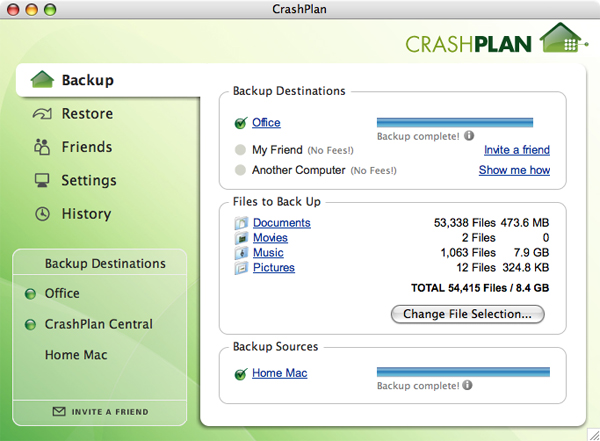This screenshot has width=600, height=441.
Task: Select the Another Computer radio button
Action: coord(240,171)
